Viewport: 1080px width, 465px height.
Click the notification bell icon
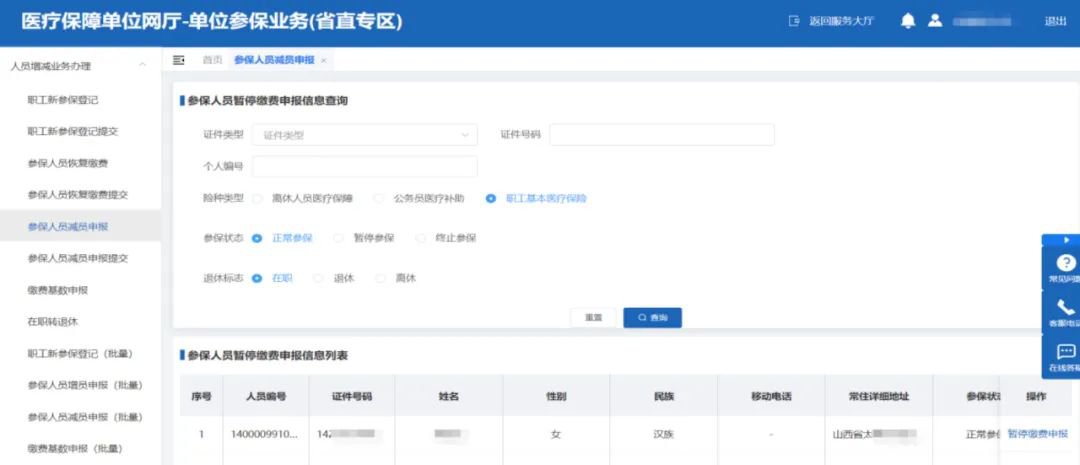point(908,21)
